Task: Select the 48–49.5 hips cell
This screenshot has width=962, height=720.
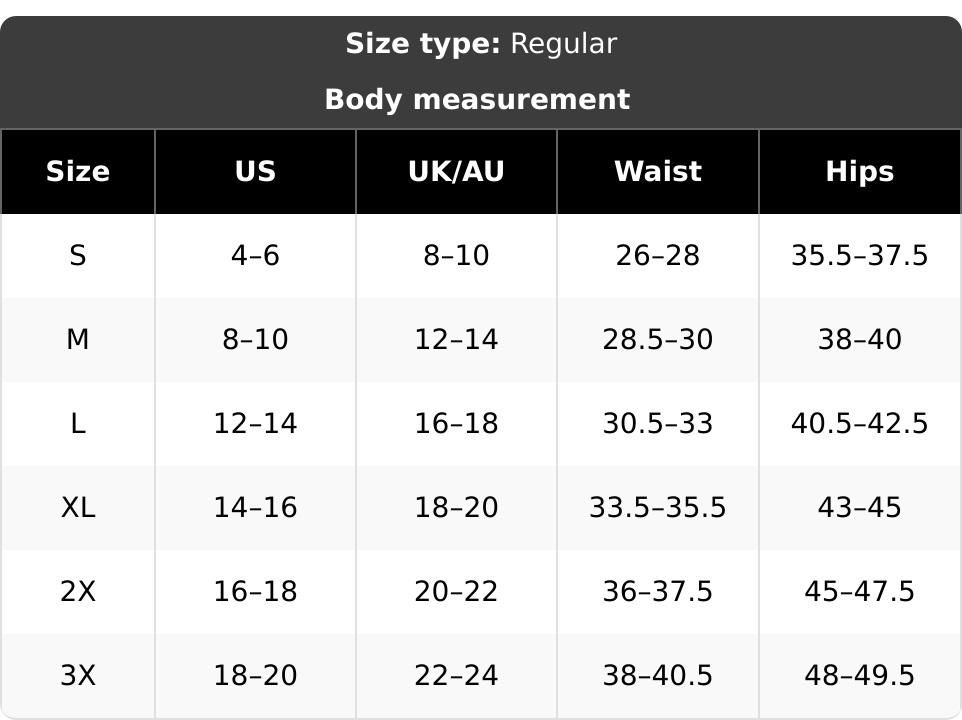Action: 860,676
